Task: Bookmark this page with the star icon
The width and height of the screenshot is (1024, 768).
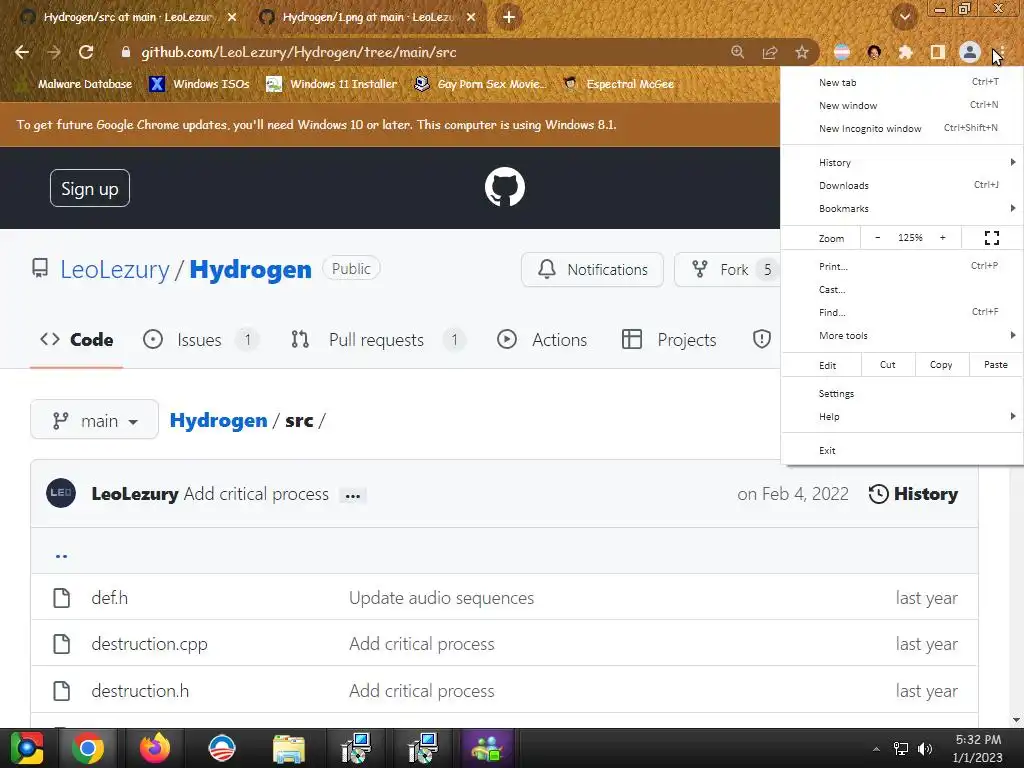Action: (802, 52)
